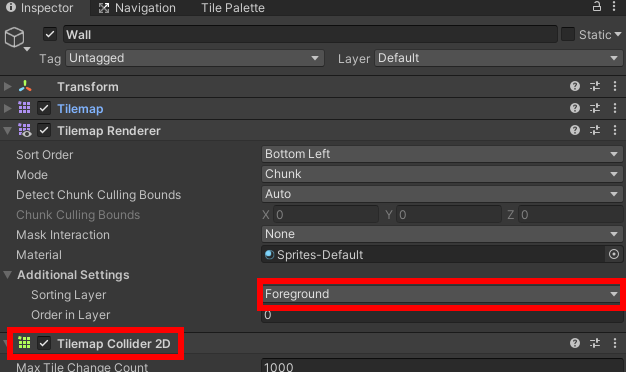The width and height of the screenshot is (626, 372).
Task: Open the Tilemap preset selector icon
Action: (595, 108)
